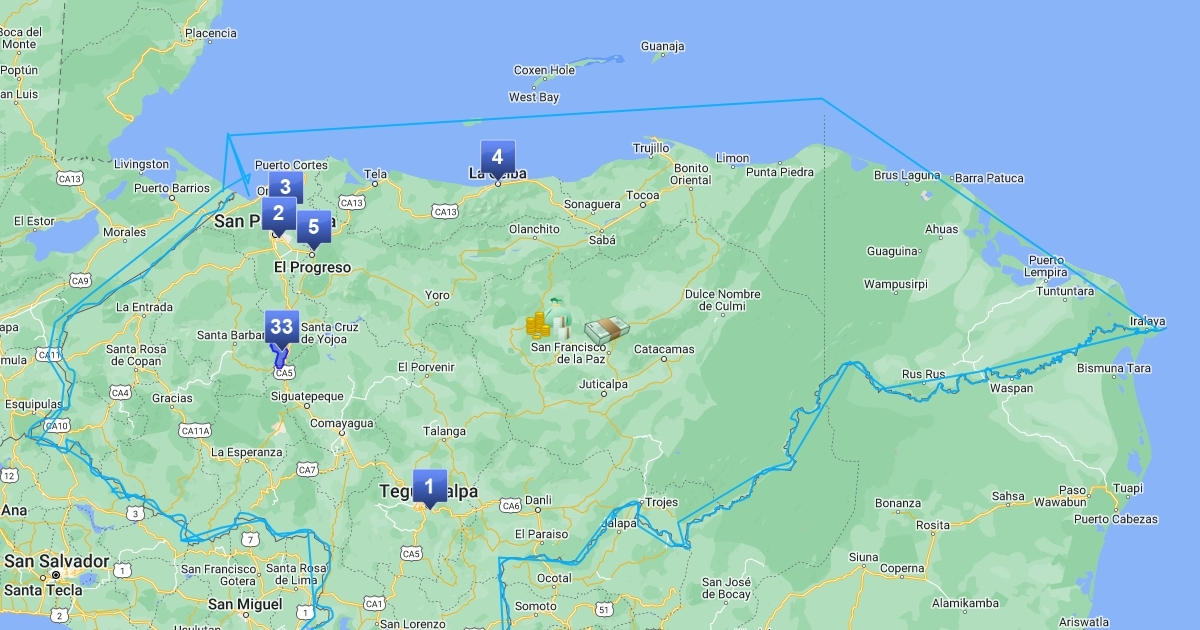1200x630 pixels.
Task: Click the Catacamas city label
Action: 664,350
